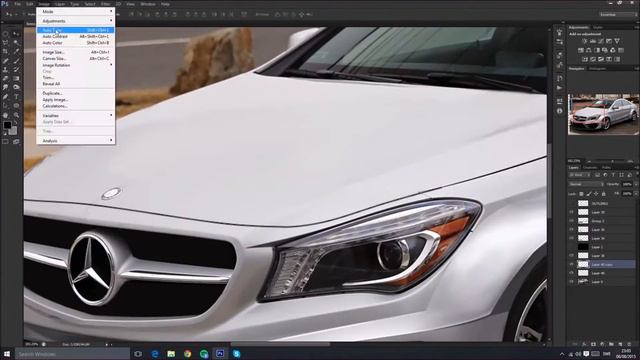
Task: Select the Clone Stamp tool
Action: pyautogui.click(x=6, y=70)
